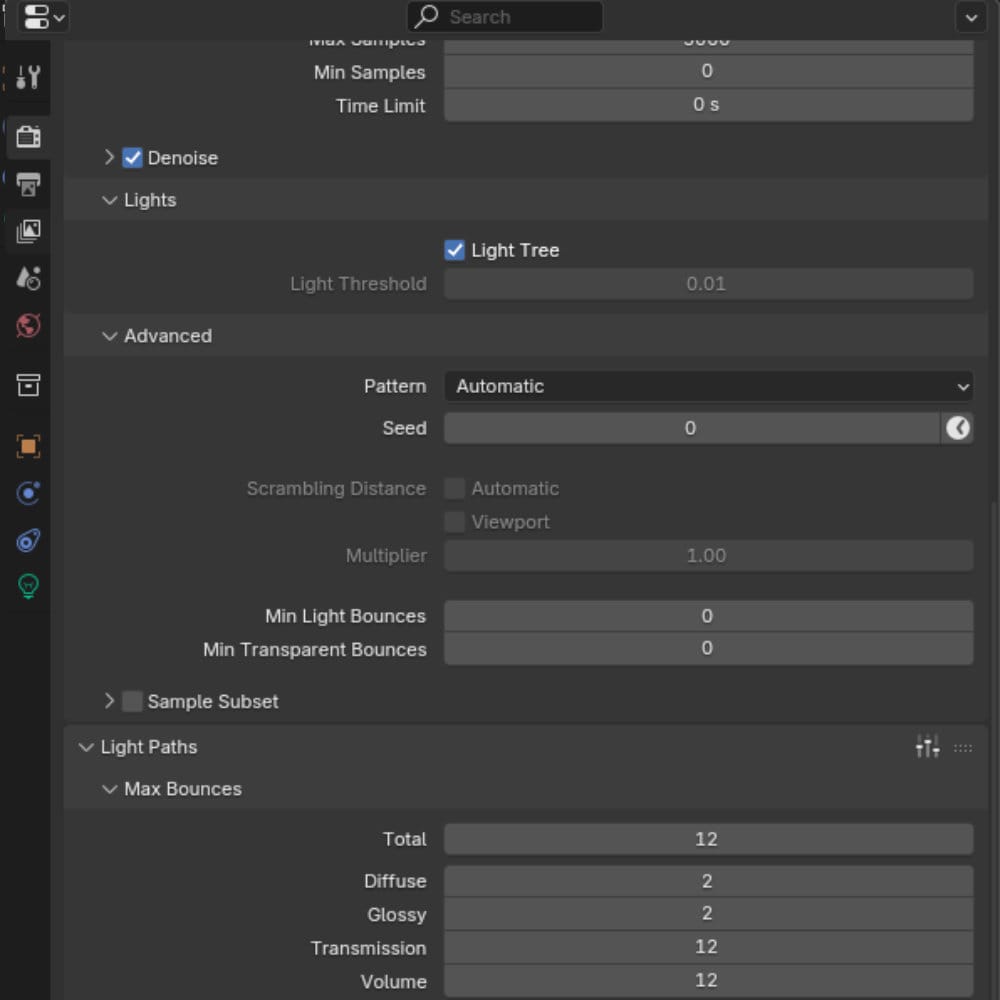Image resolution: width=1000 pixels, height=1000 pixels.
Task: Click the Light Paths presets icon
Action: pos(927,747)
